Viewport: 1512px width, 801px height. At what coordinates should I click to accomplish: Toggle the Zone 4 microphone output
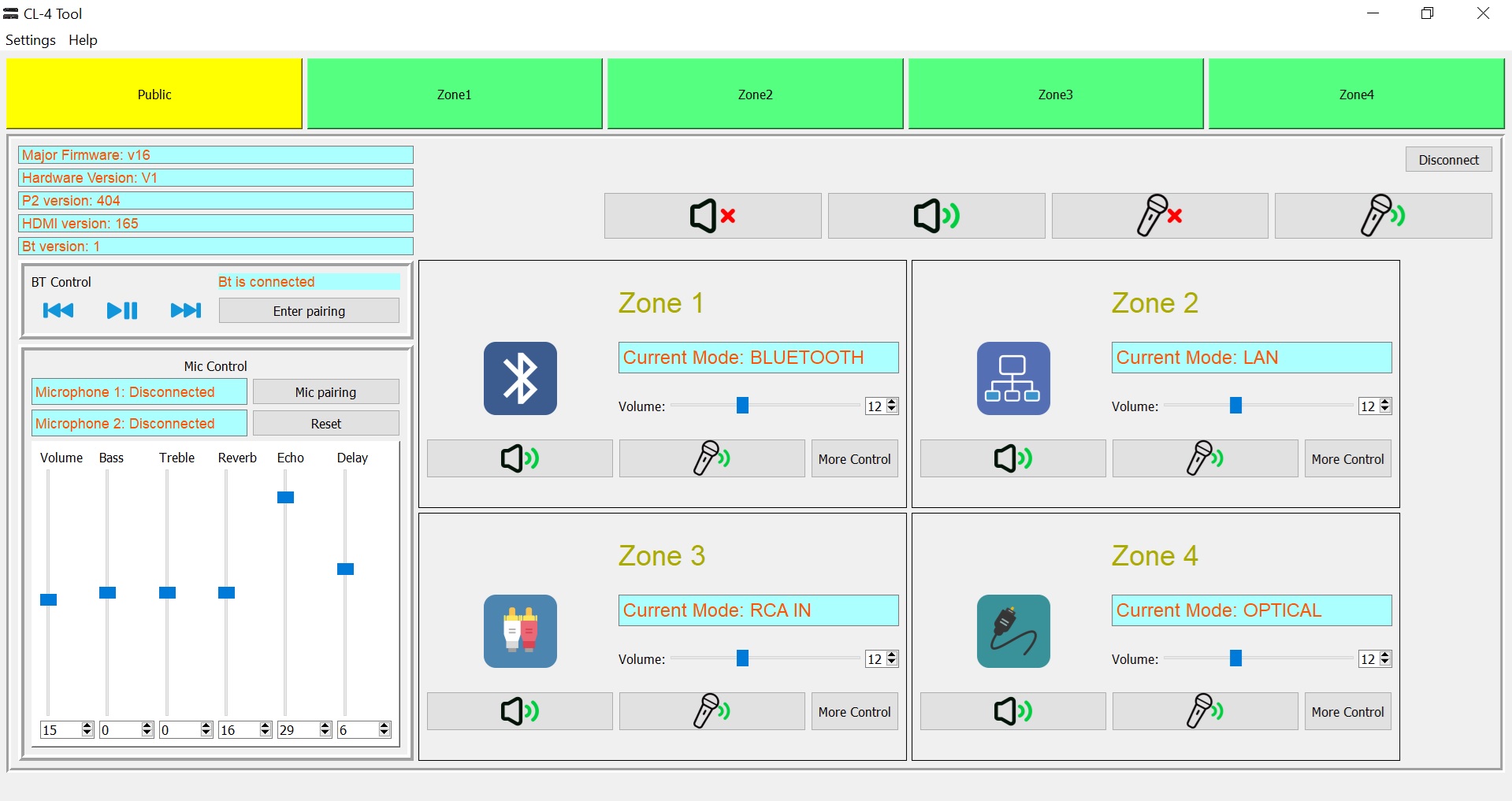(x=1205, y=711)
